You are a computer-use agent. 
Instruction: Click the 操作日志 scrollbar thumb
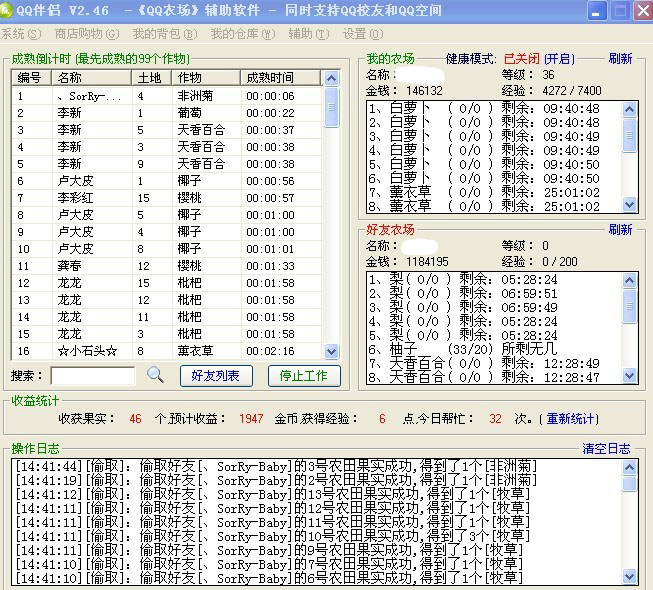(629, 484)
